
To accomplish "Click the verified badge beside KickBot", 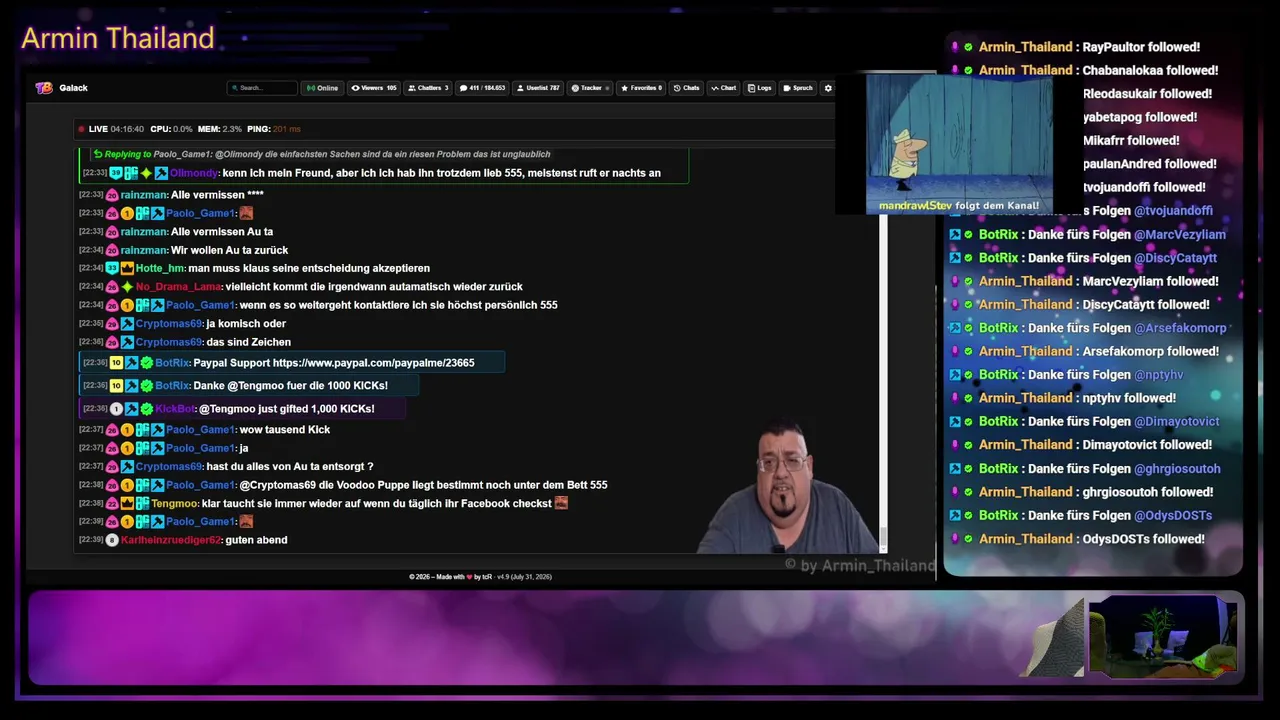I will pyautogui.click(x=147, y=409).
